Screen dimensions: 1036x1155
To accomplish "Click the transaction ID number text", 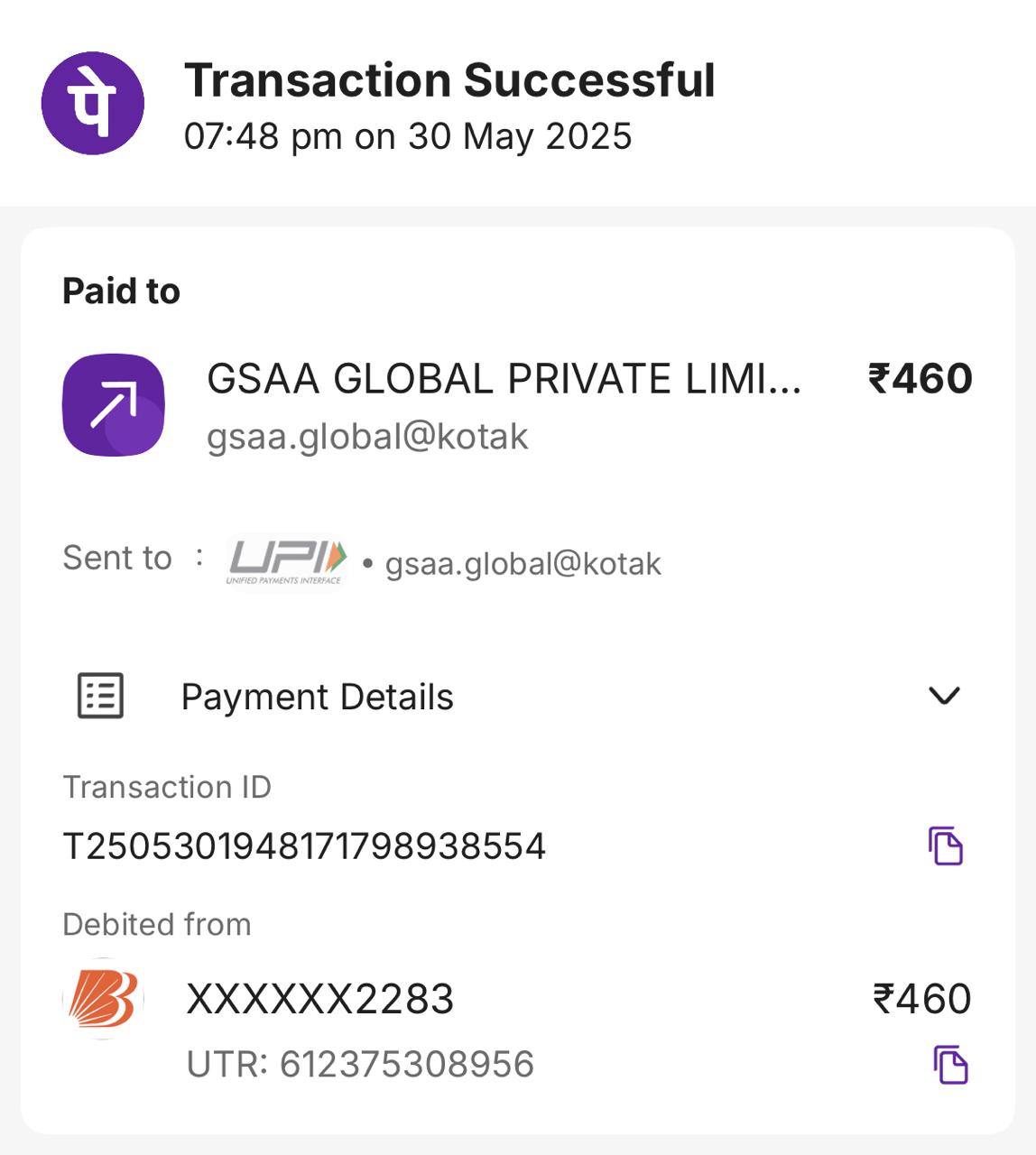I will 304,846.
